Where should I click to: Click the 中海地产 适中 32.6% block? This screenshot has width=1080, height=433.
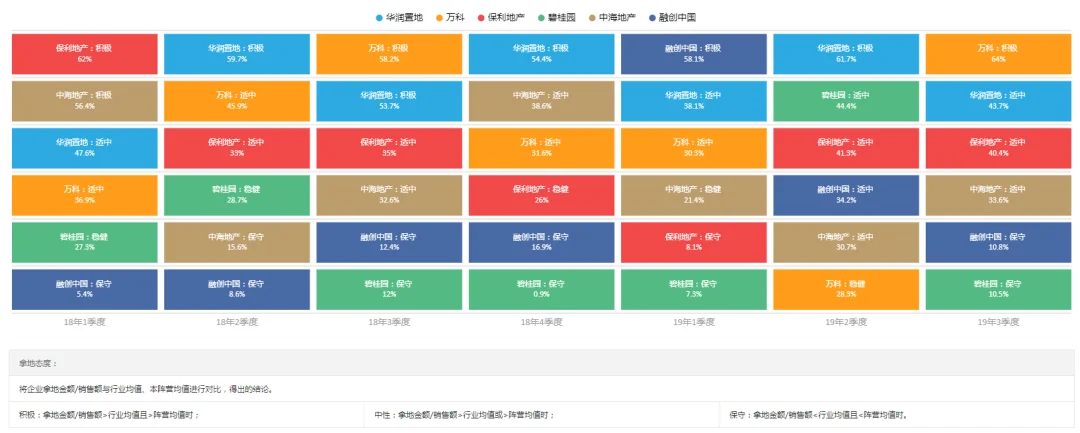tap(389, 195)
